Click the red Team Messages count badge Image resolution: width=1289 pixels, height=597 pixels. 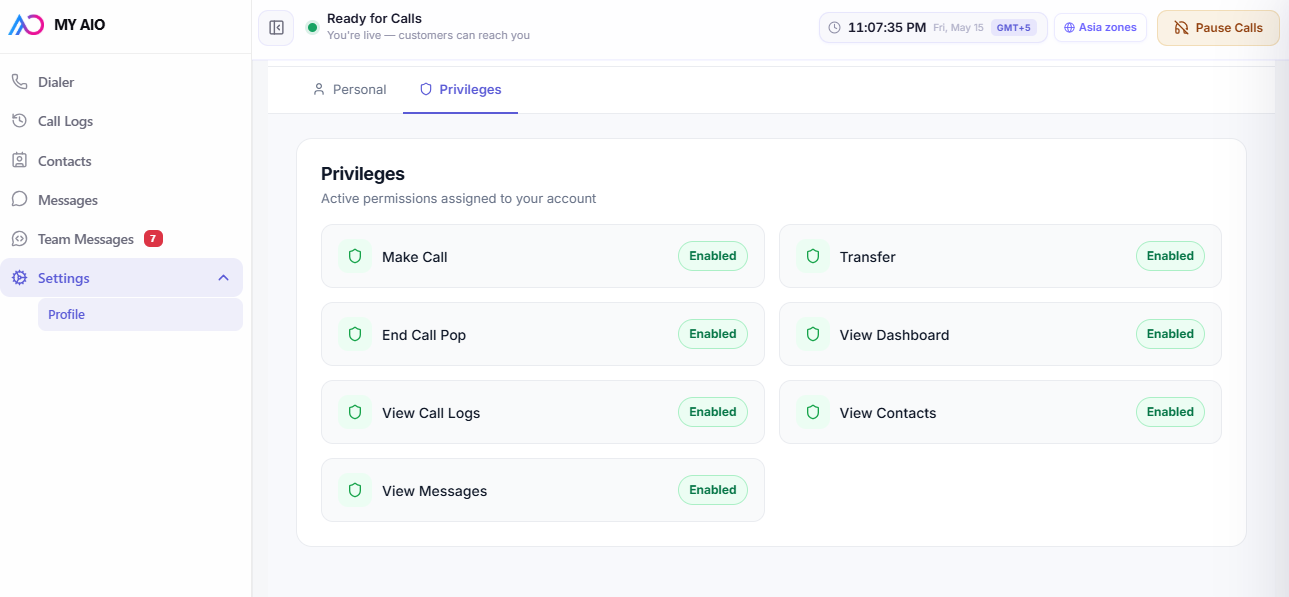[x=153, y=238]
